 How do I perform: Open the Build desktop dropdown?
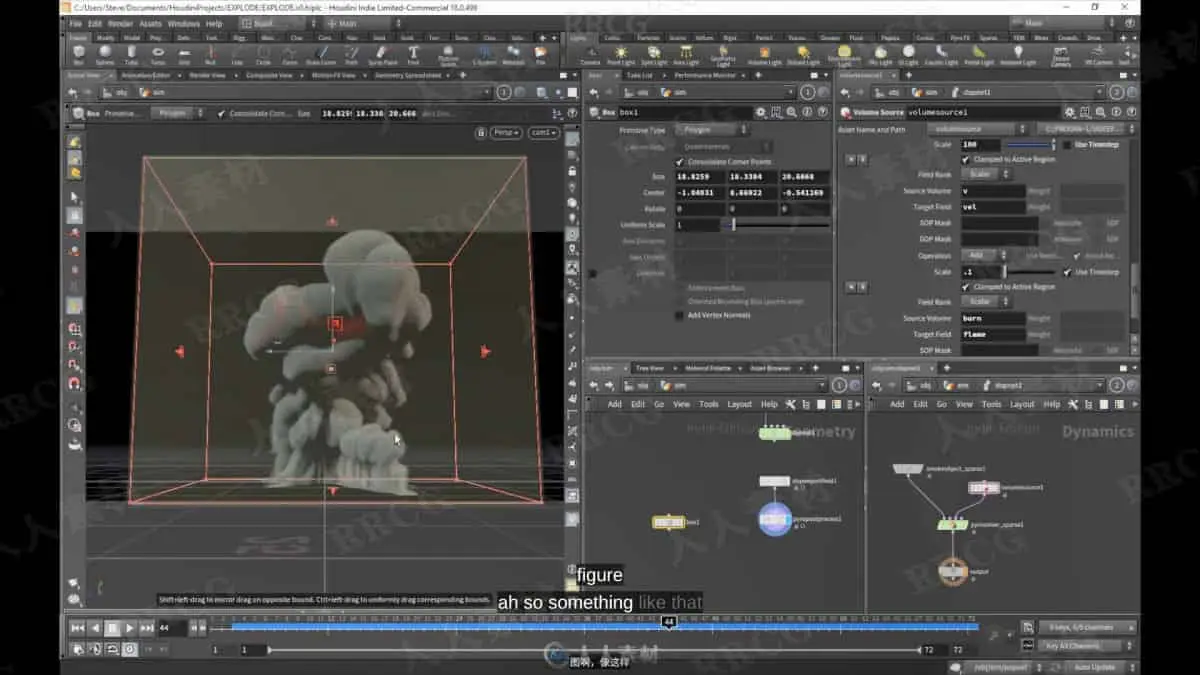pyautogui.click(x=278, y=23)
